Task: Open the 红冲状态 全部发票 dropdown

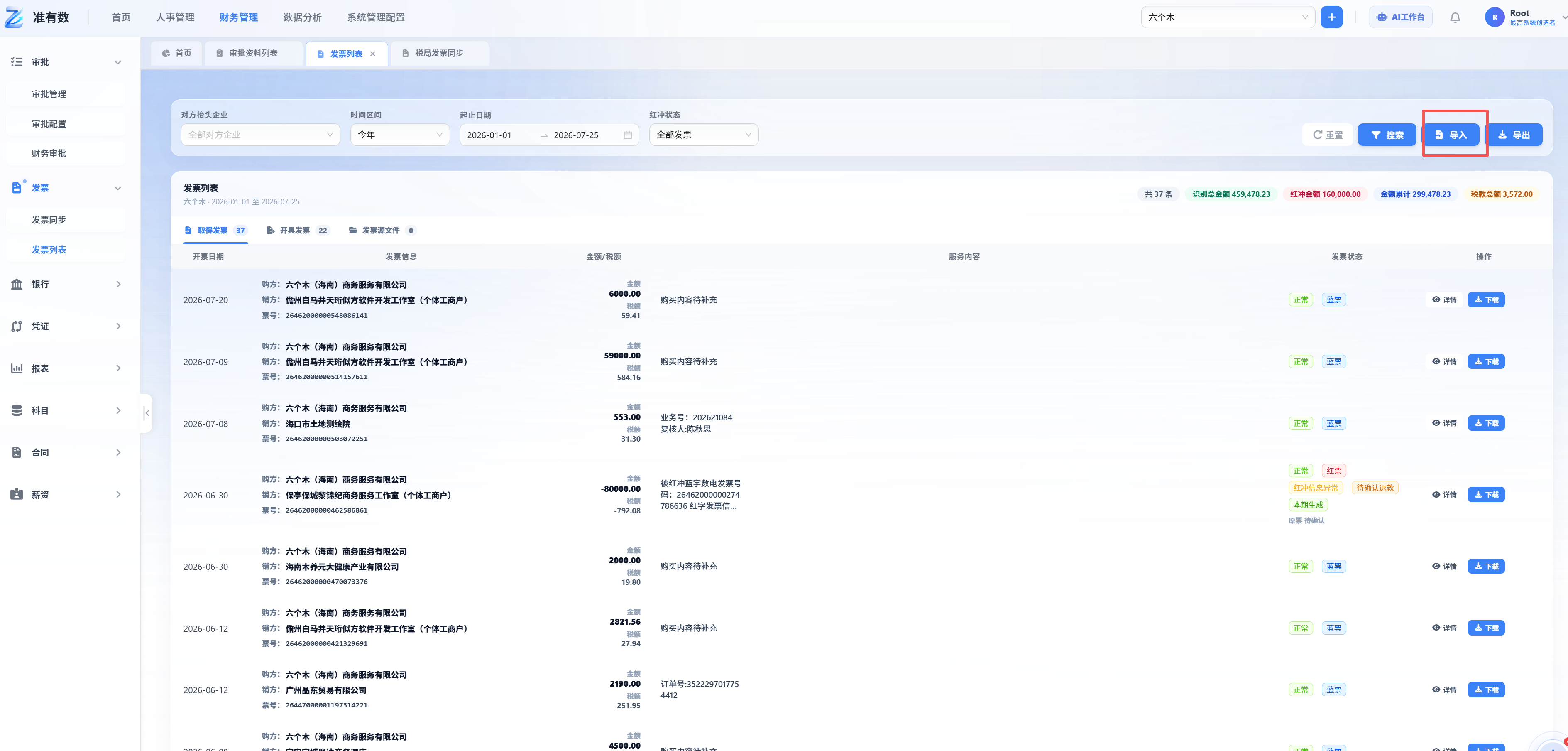Action: (704, 135)
